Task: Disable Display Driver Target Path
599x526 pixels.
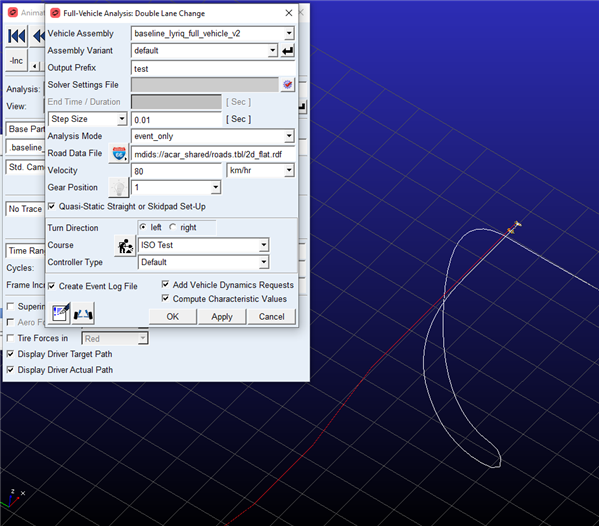Action: (x=11, y=354)
